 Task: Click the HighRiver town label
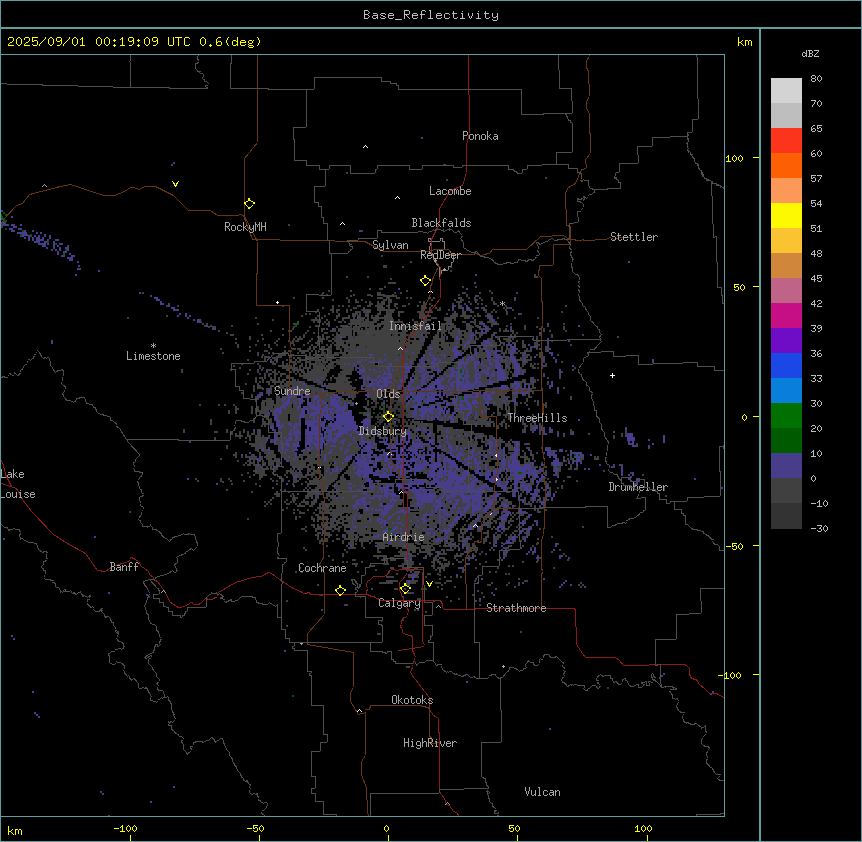tap(430, 743)
